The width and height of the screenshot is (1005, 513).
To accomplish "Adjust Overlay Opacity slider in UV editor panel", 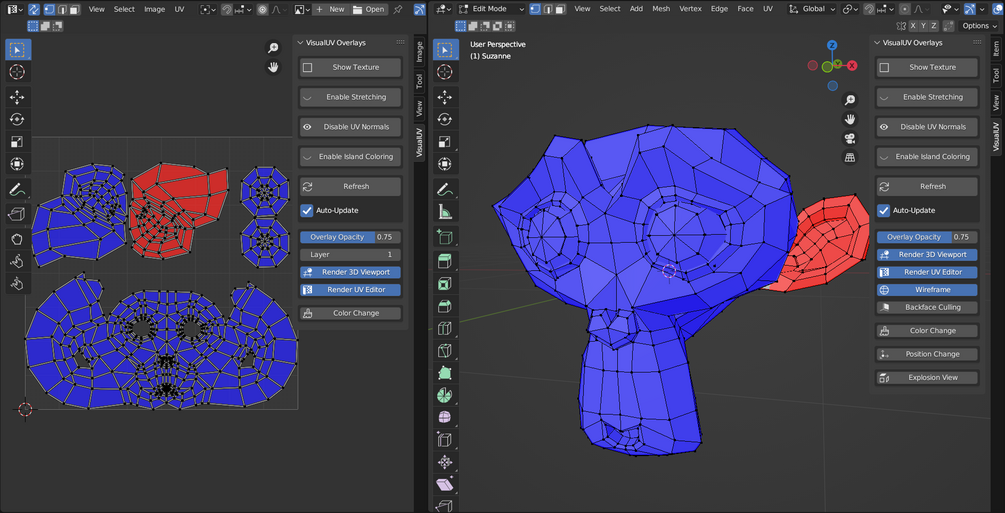I will pos(350,237).
